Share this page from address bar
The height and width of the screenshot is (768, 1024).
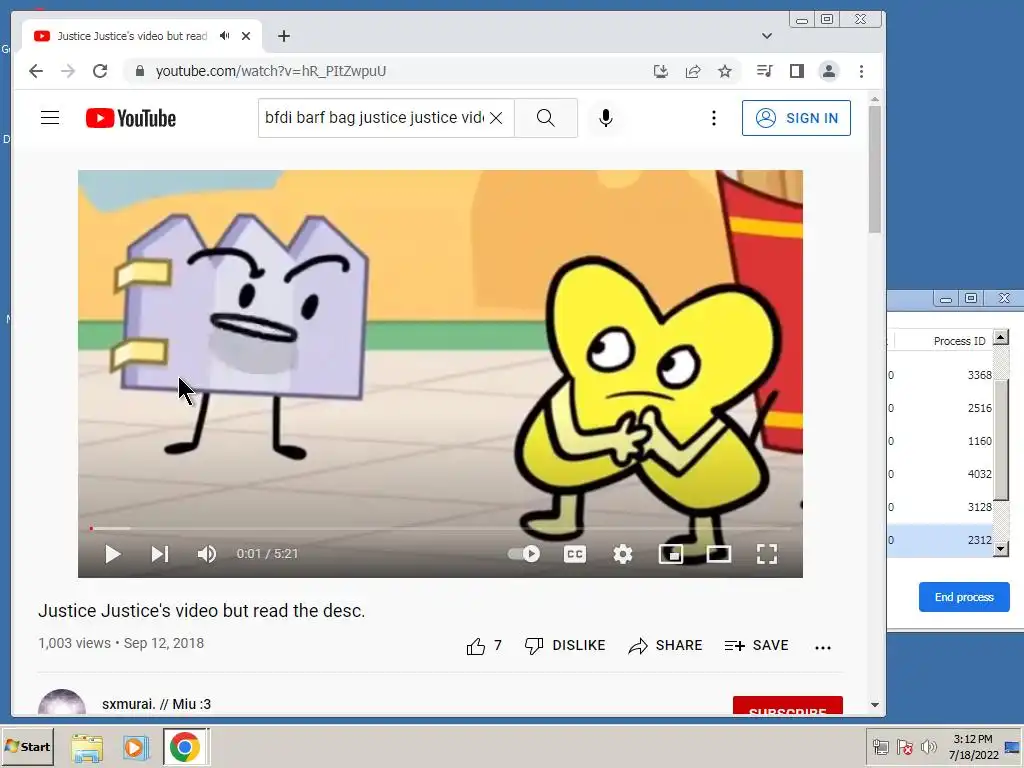pos(693,71)
